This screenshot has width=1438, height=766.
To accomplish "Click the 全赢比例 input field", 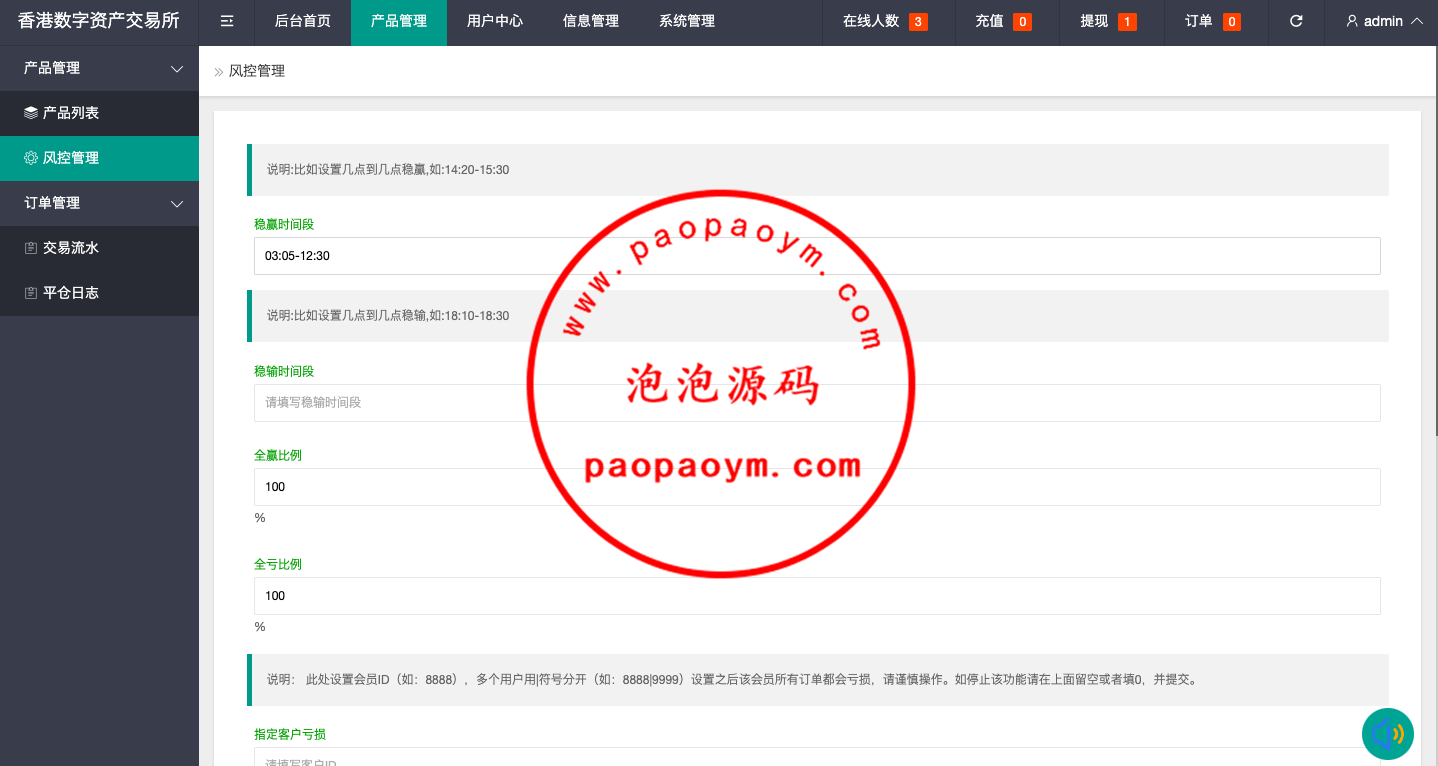I will coord(817,487).
